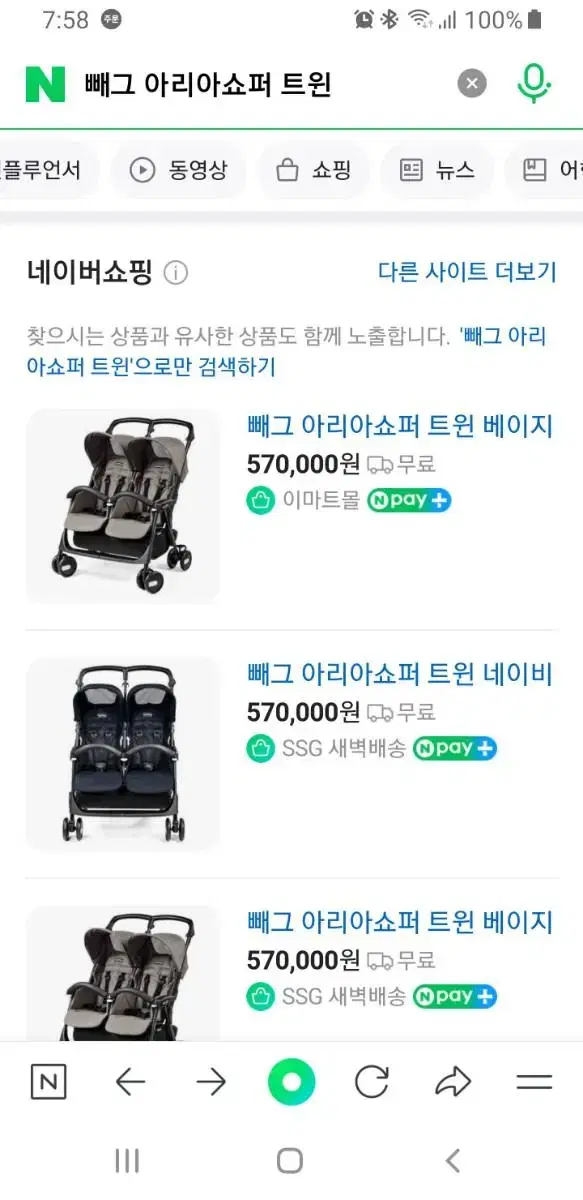Viewport: 583px width, 1200px height.
Task: Go forward with the right arrow
Action: click(211, 1082)
